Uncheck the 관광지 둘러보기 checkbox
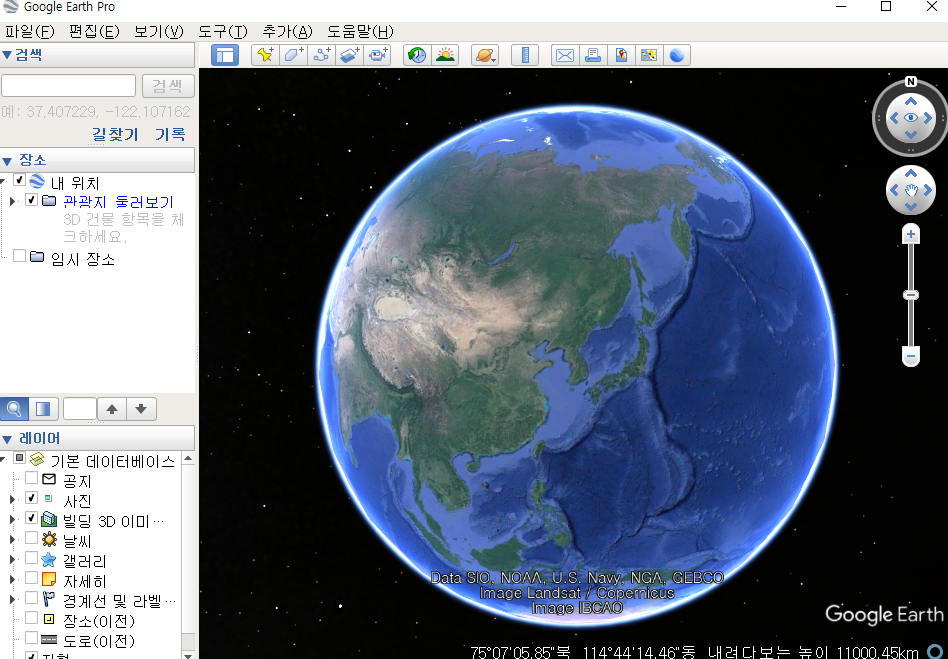This screenshot has height=659, width=948. pos(32,200)
